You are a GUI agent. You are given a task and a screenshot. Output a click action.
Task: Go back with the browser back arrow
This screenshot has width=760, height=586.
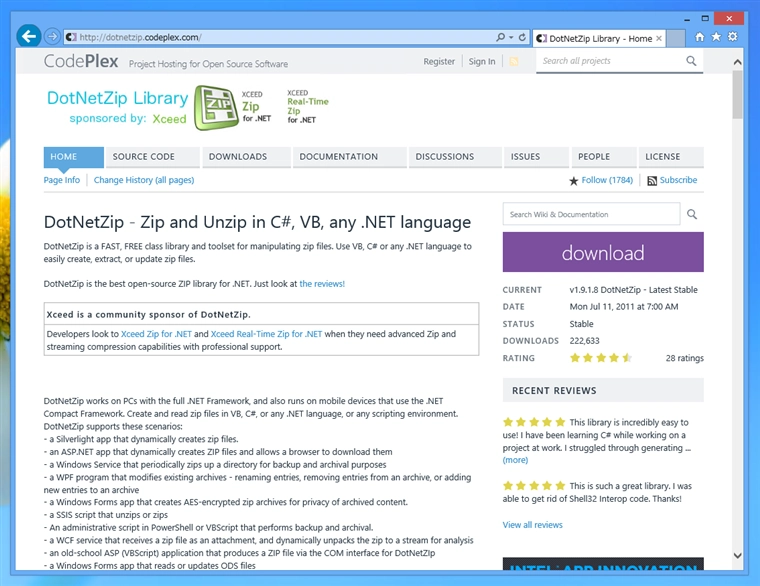pos(29,36)
